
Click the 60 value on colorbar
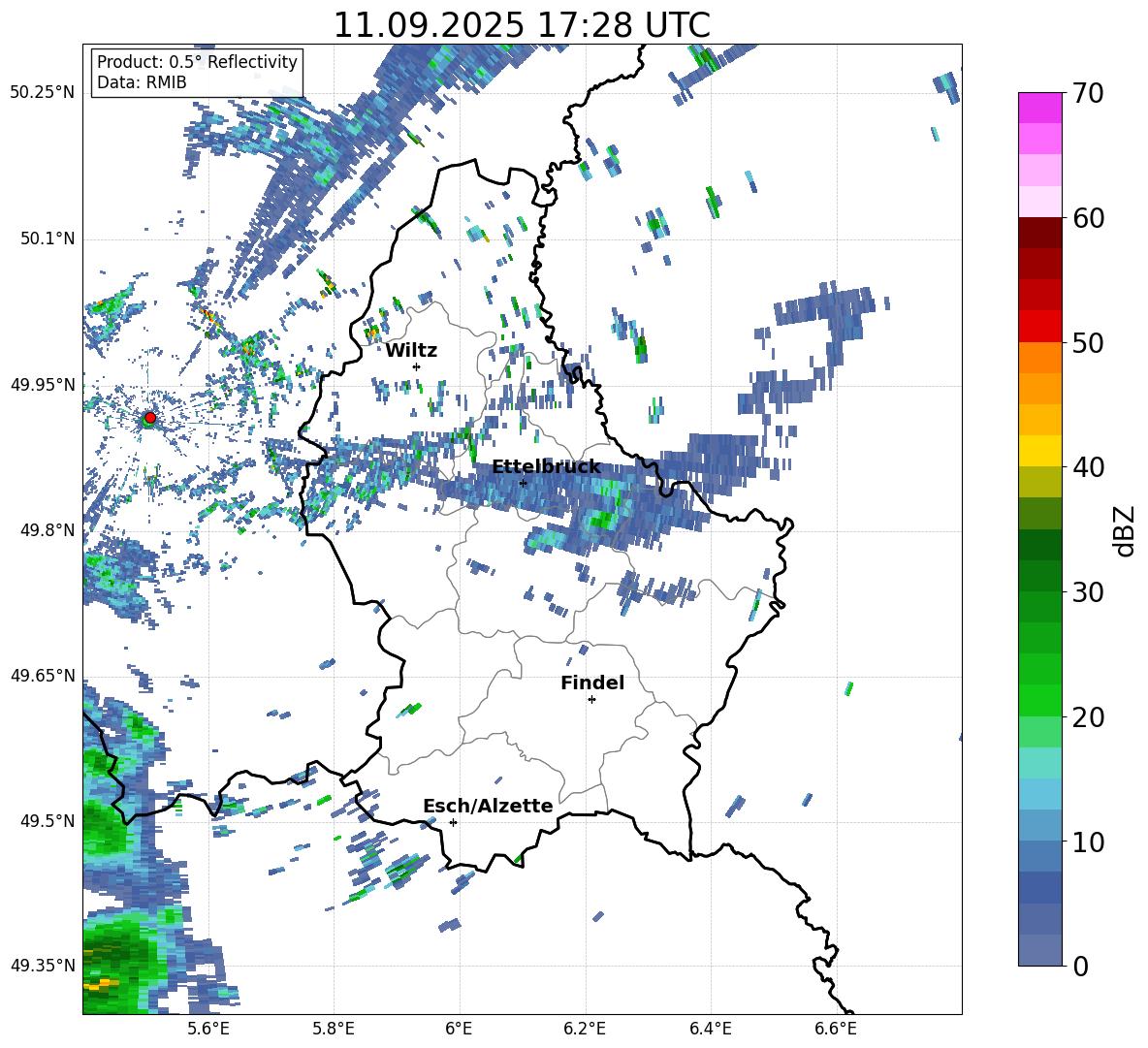[x=1088, y=218]
